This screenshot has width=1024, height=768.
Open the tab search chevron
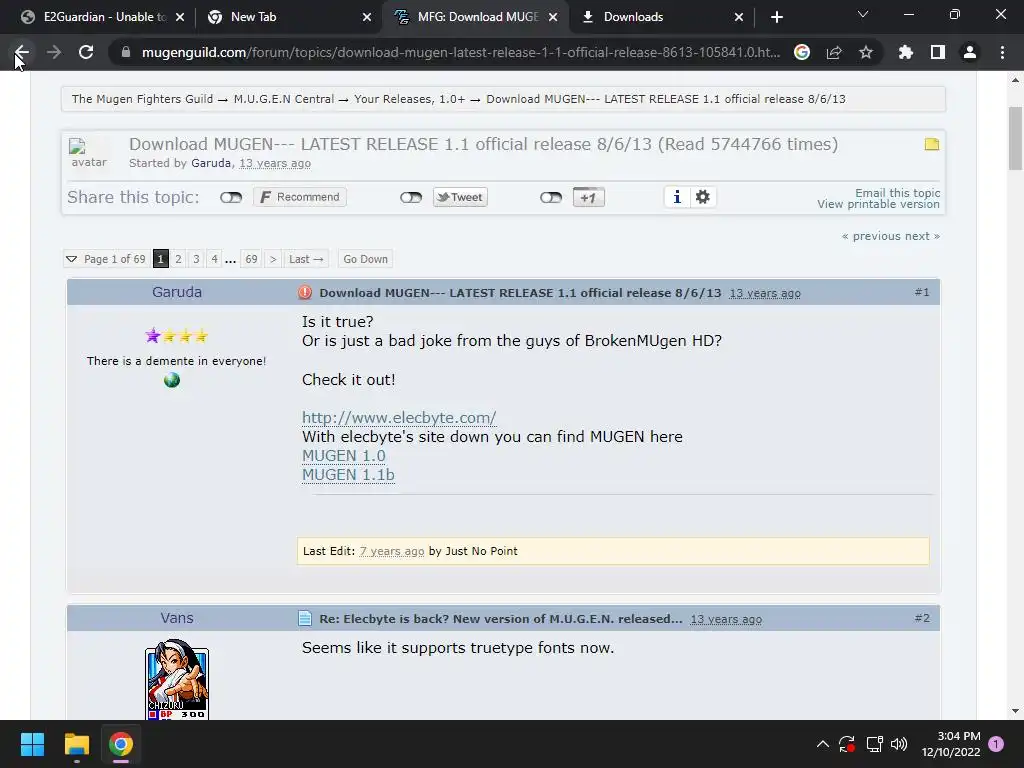863,14
